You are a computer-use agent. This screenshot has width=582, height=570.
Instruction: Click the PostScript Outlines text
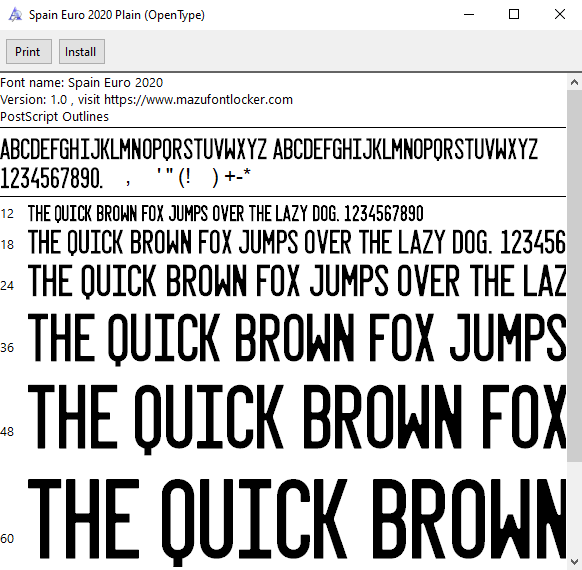(55, 117)
